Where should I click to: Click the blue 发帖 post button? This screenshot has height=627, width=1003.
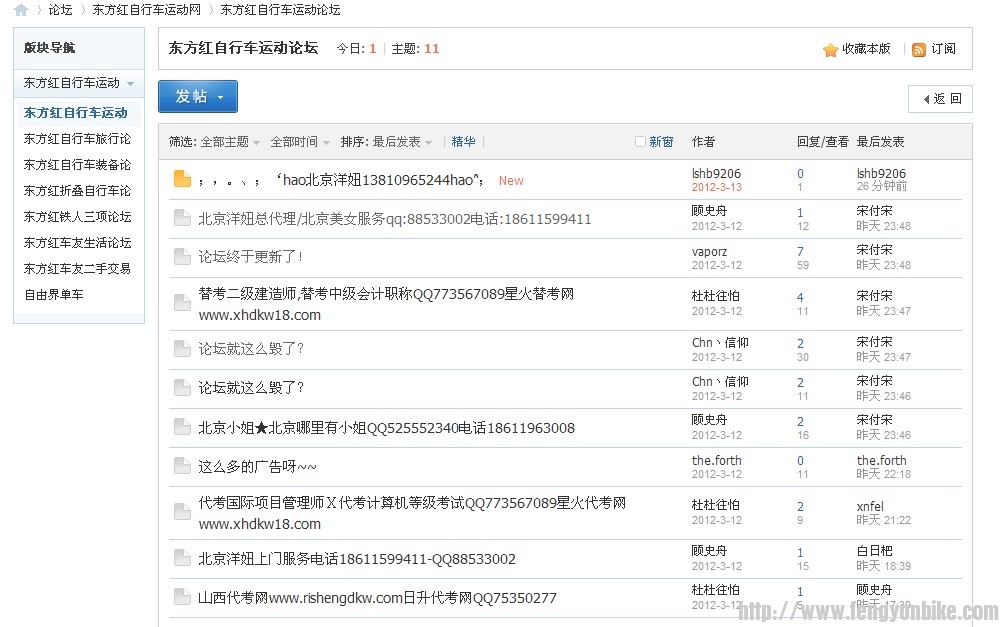(197, 96)
